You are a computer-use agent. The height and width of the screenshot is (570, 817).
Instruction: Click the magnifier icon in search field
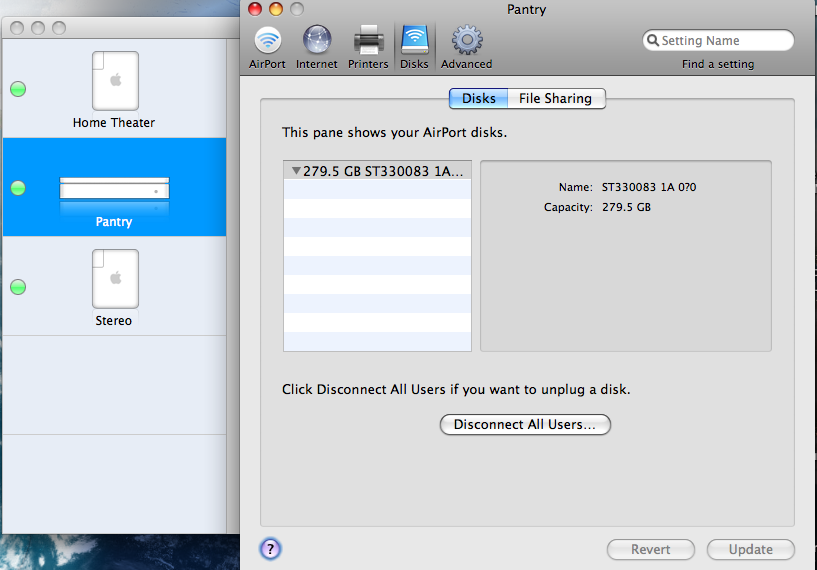coord(653,40)
